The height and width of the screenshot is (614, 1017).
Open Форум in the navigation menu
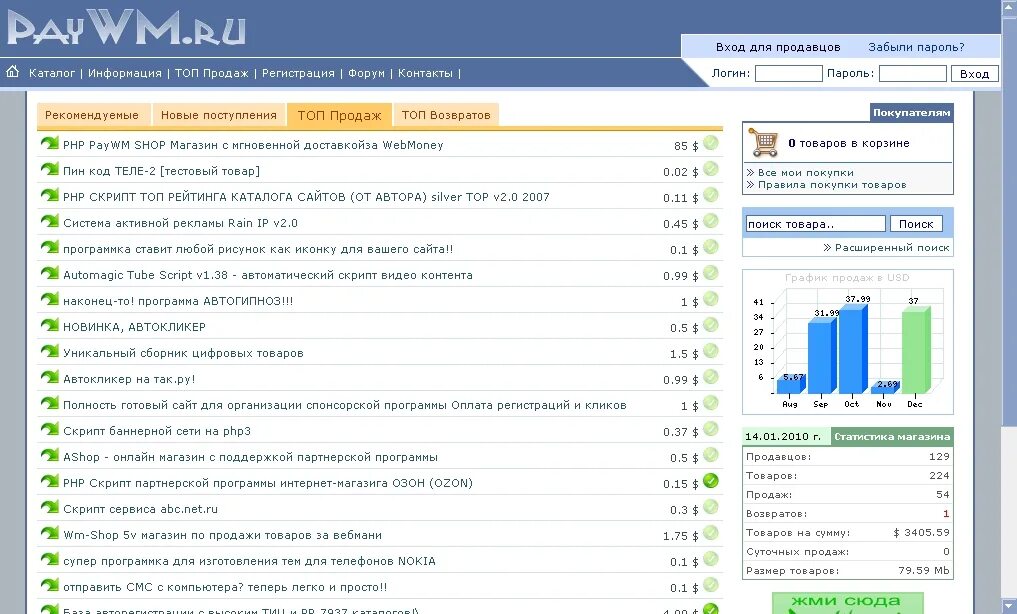click(x=366, y=73)
